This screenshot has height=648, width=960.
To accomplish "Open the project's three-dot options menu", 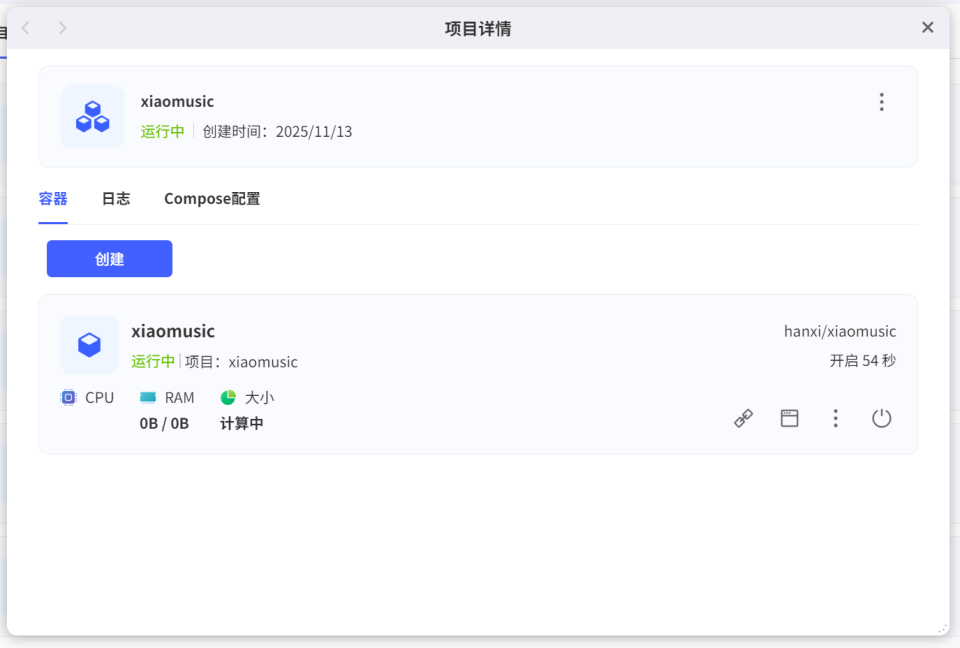I will [x=881, y=101].
